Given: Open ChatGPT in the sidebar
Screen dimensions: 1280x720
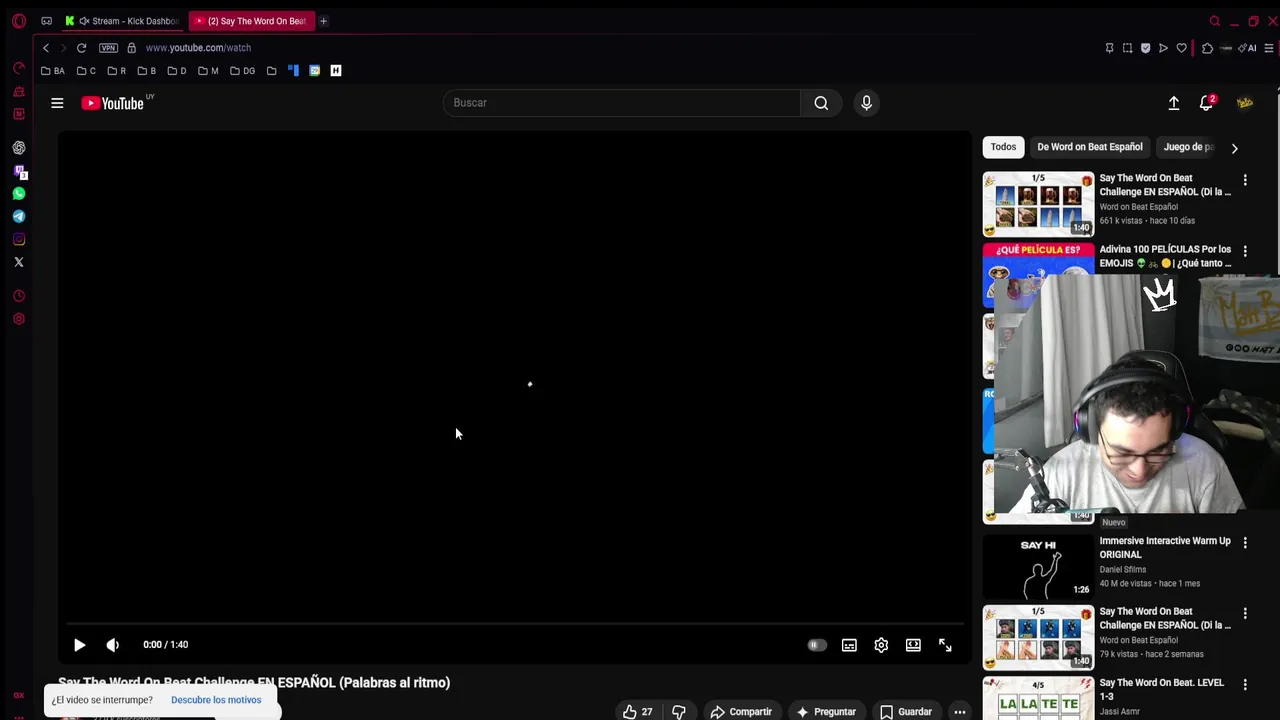Looking at the screenshot, I should pos(19,148).
